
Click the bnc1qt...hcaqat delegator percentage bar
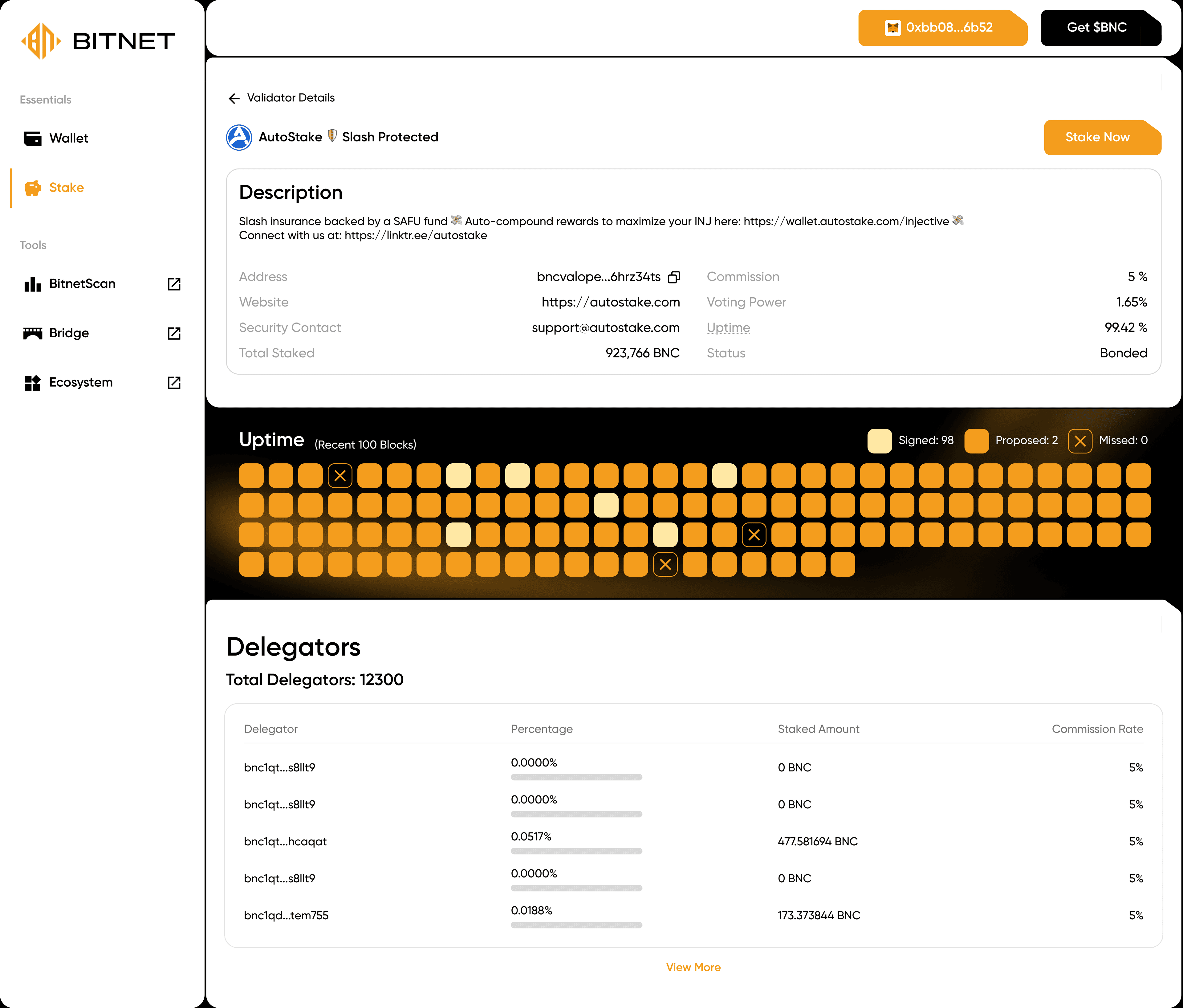click(576, 851)
